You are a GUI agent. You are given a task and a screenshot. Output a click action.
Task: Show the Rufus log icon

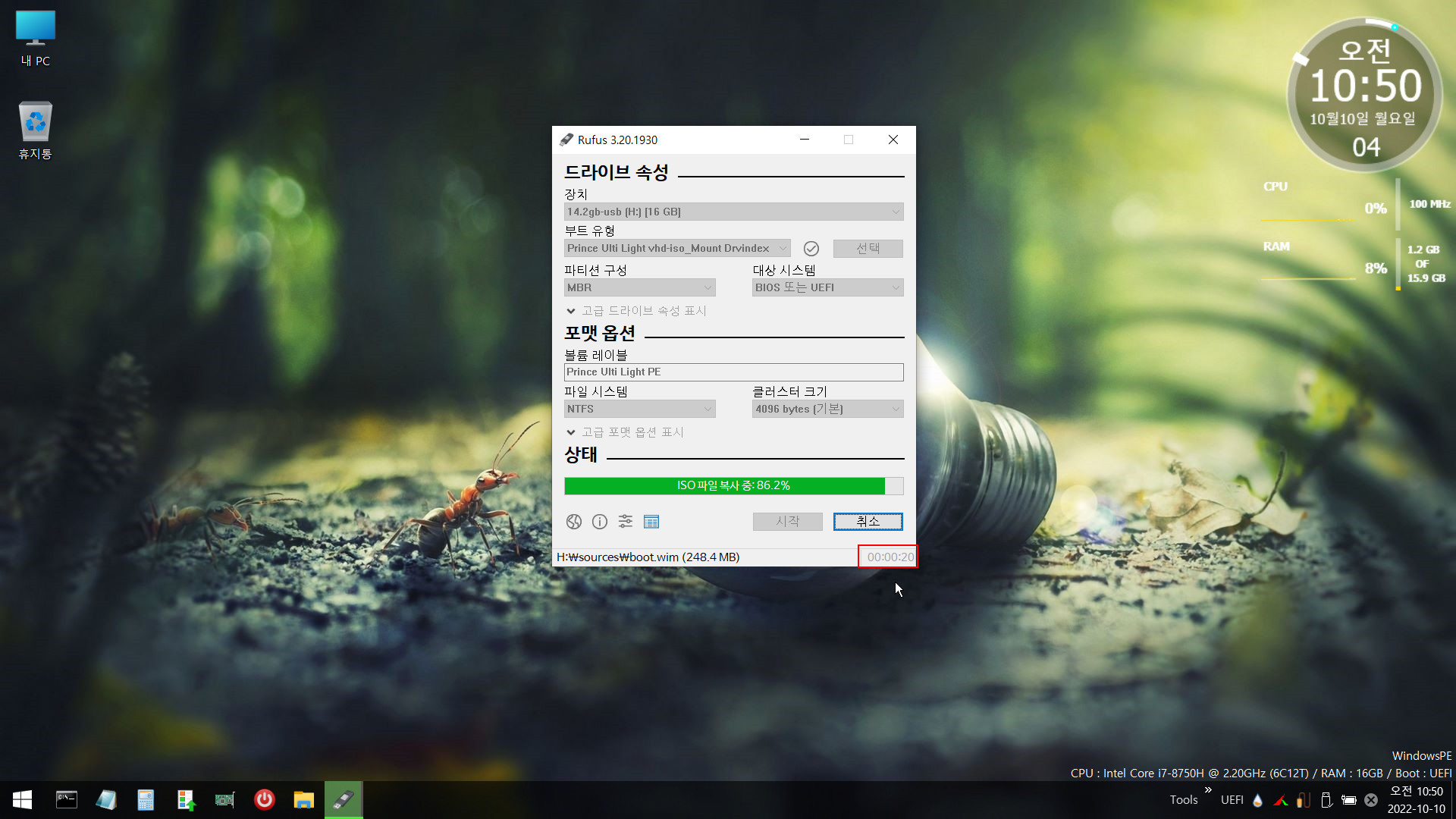pos(651,522)
